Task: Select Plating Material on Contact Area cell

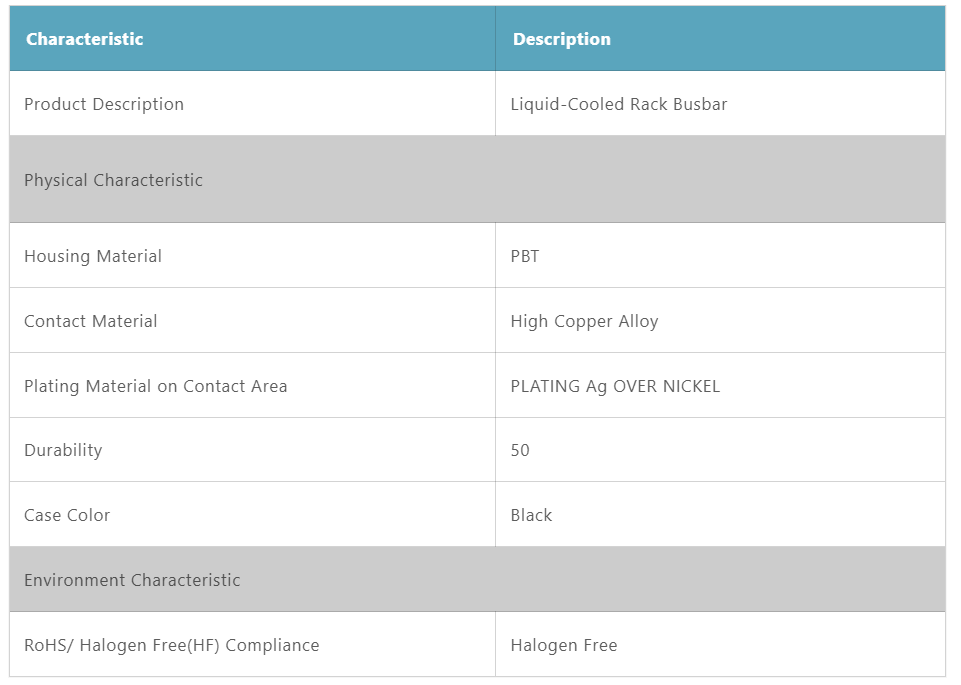Action: pos(156,386)
